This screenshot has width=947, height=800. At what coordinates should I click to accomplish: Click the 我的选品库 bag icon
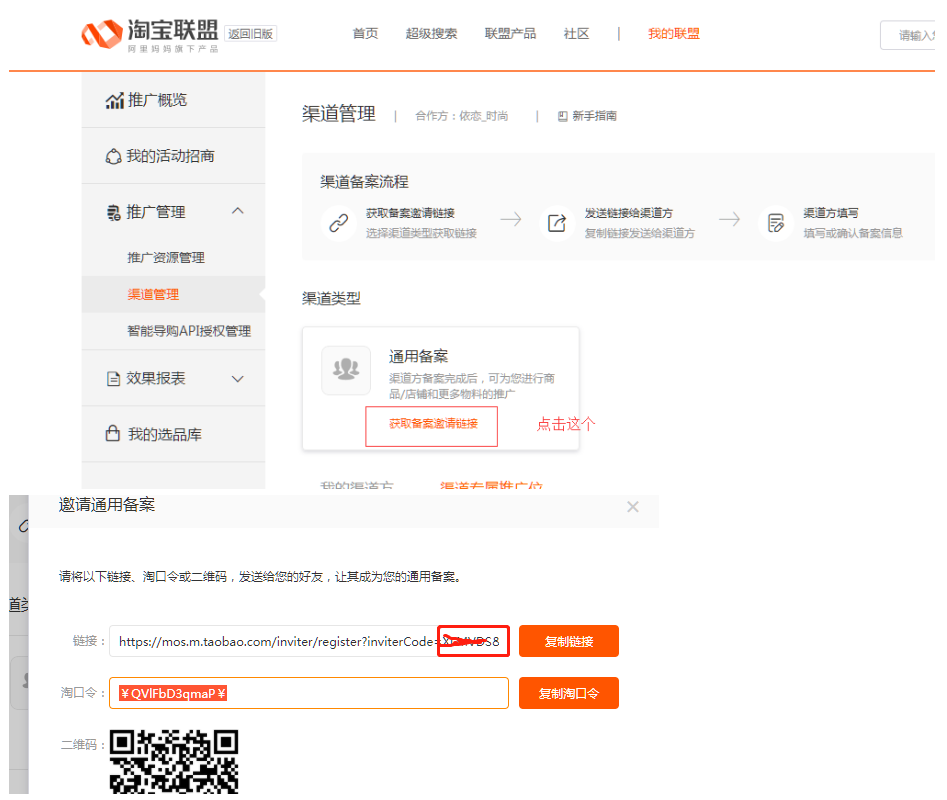pos(113,434)
